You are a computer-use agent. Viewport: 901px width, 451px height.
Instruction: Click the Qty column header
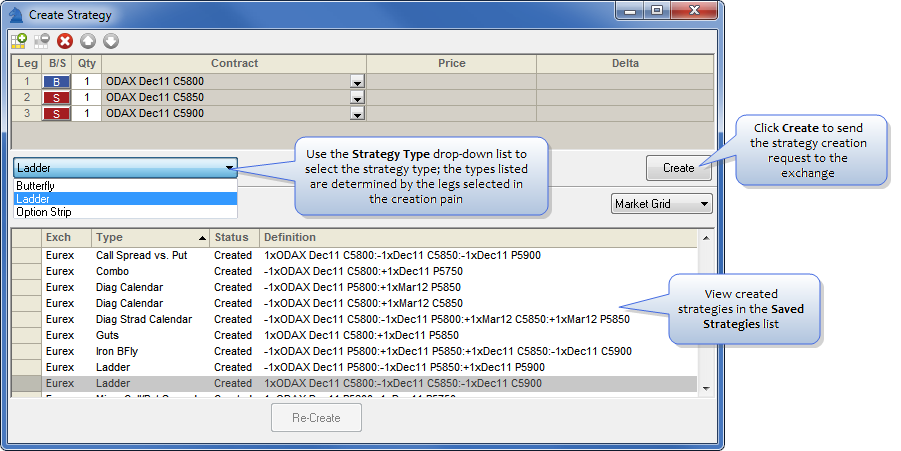(x=87, y=63)
